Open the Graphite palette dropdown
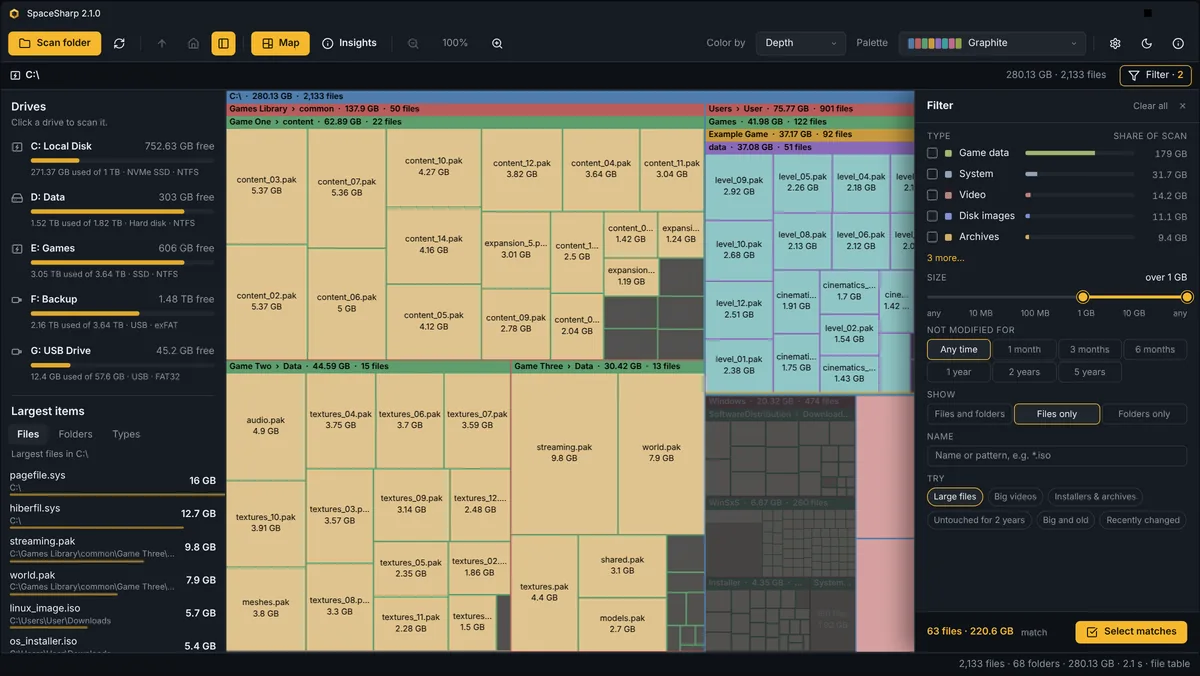This screenshot has width=1200, height=676. [992, 43]
